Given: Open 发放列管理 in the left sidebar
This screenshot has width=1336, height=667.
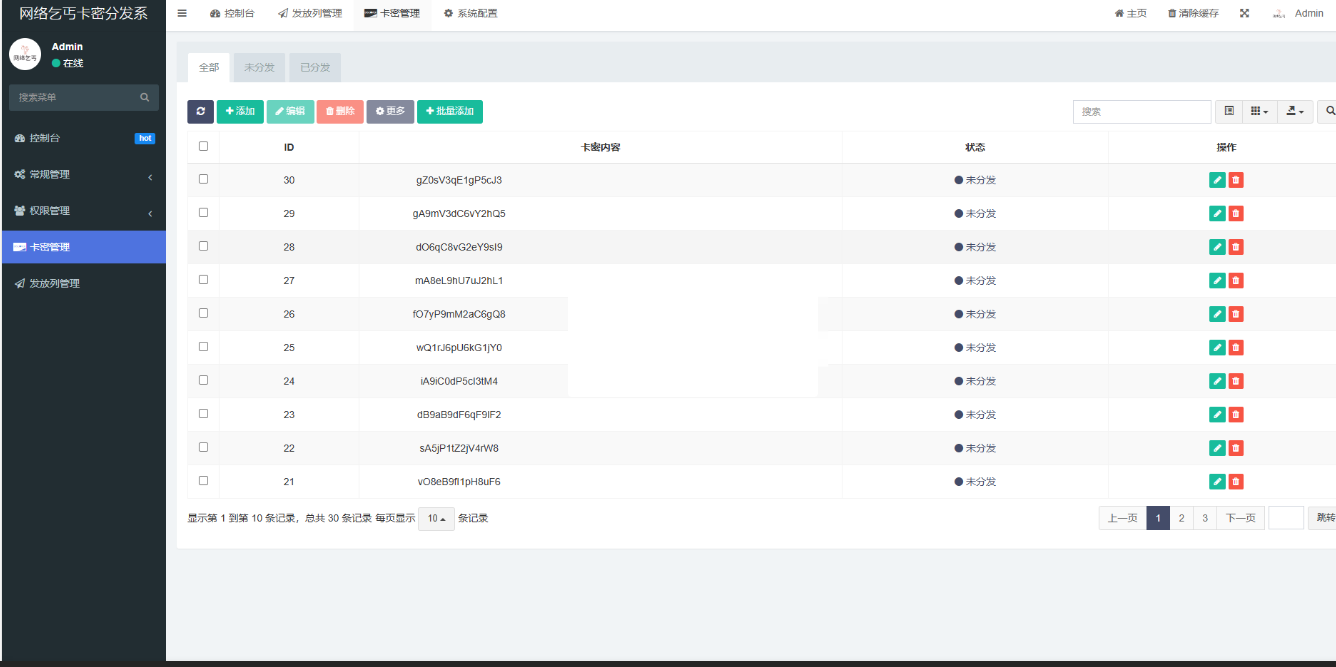Looking at the screenshot, I should [x=55, y=283].
